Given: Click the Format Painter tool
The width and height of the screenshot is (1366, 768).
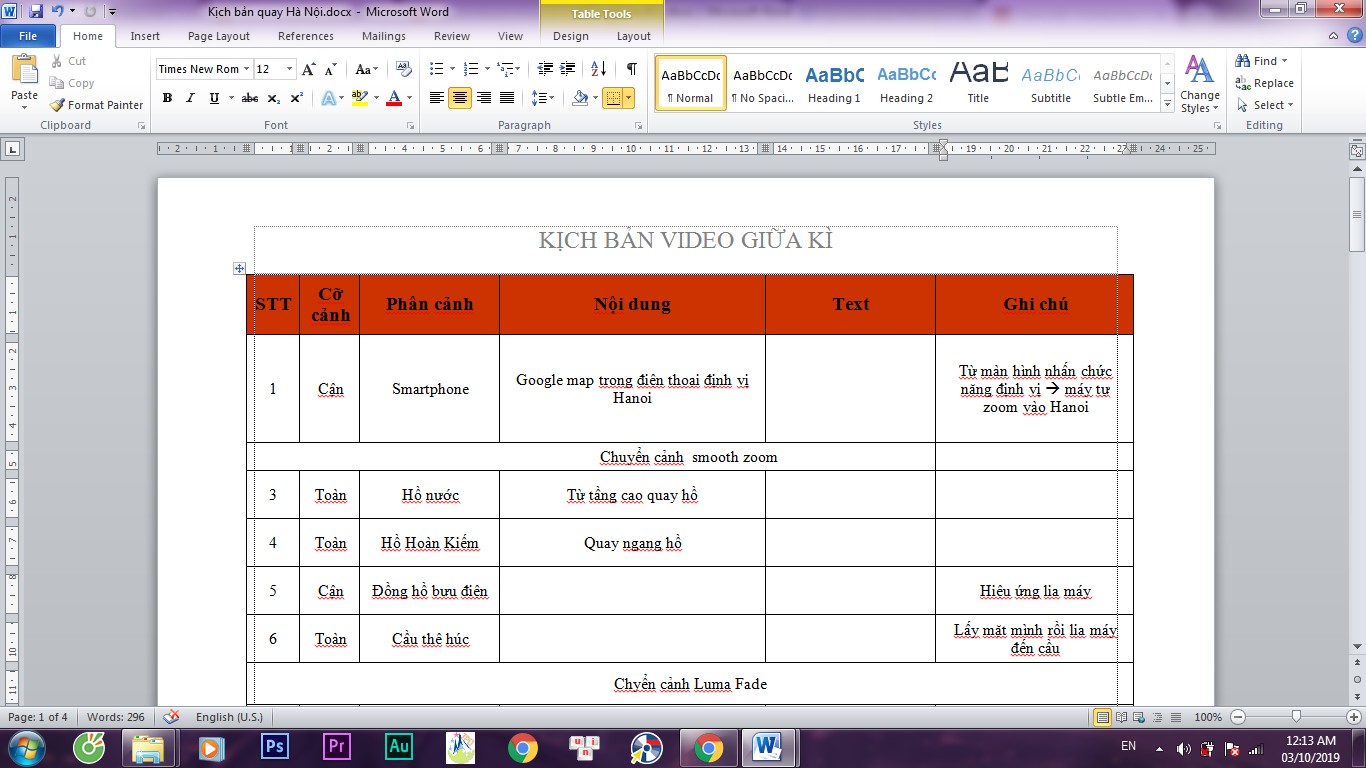Looking at the screenshot, I should pos(97,105).
